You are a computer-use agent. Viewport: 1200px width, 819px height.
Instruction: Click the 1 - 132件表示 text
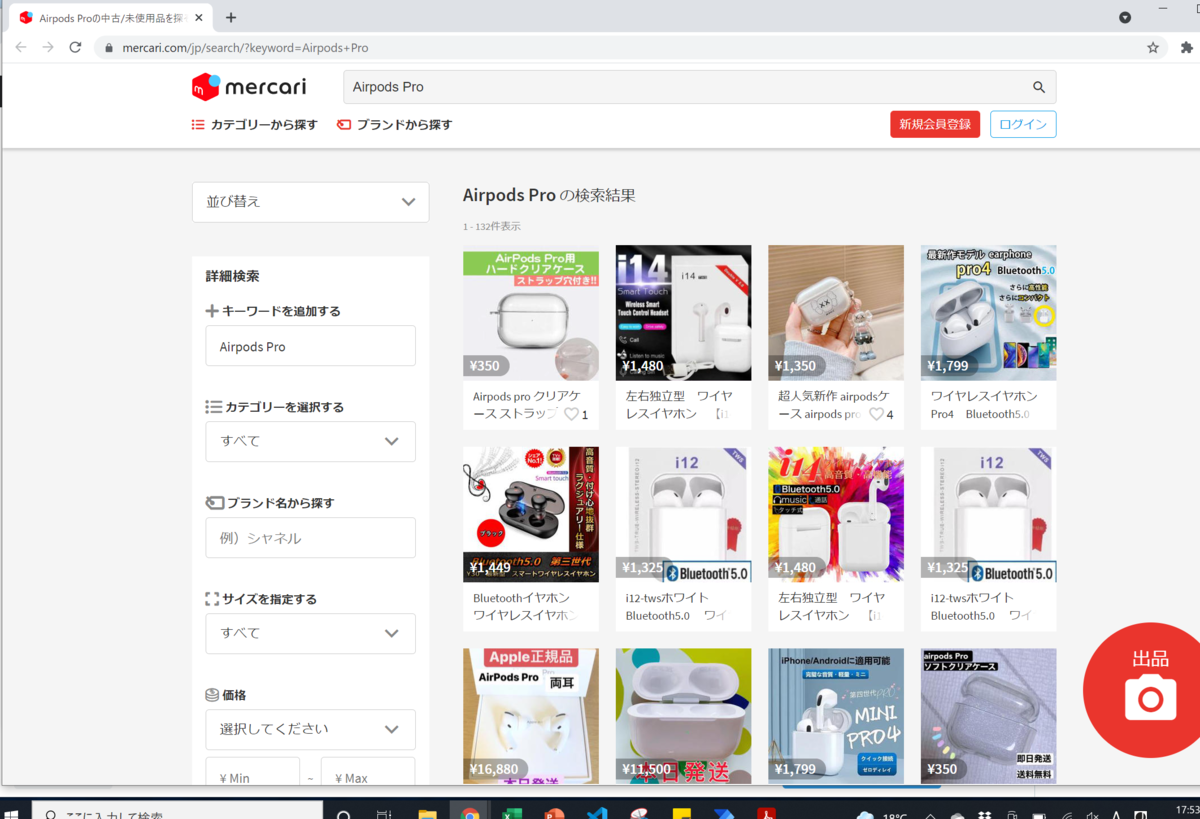pos(492,227)
